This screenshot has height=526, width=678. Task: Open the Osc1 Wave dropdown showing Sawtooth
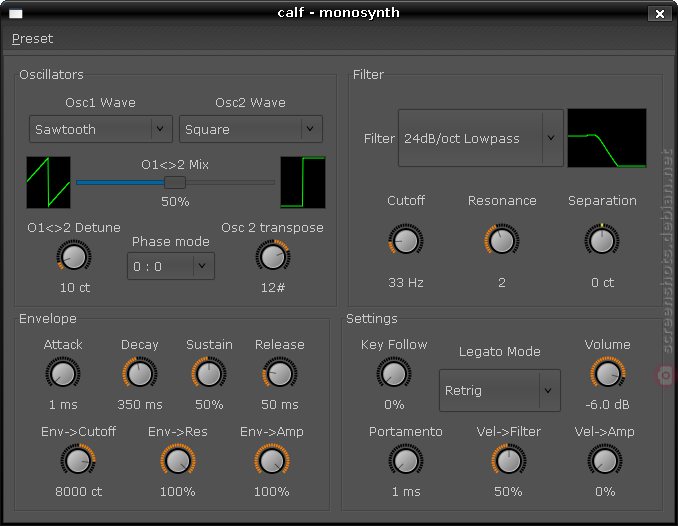[x=101, y=129]
